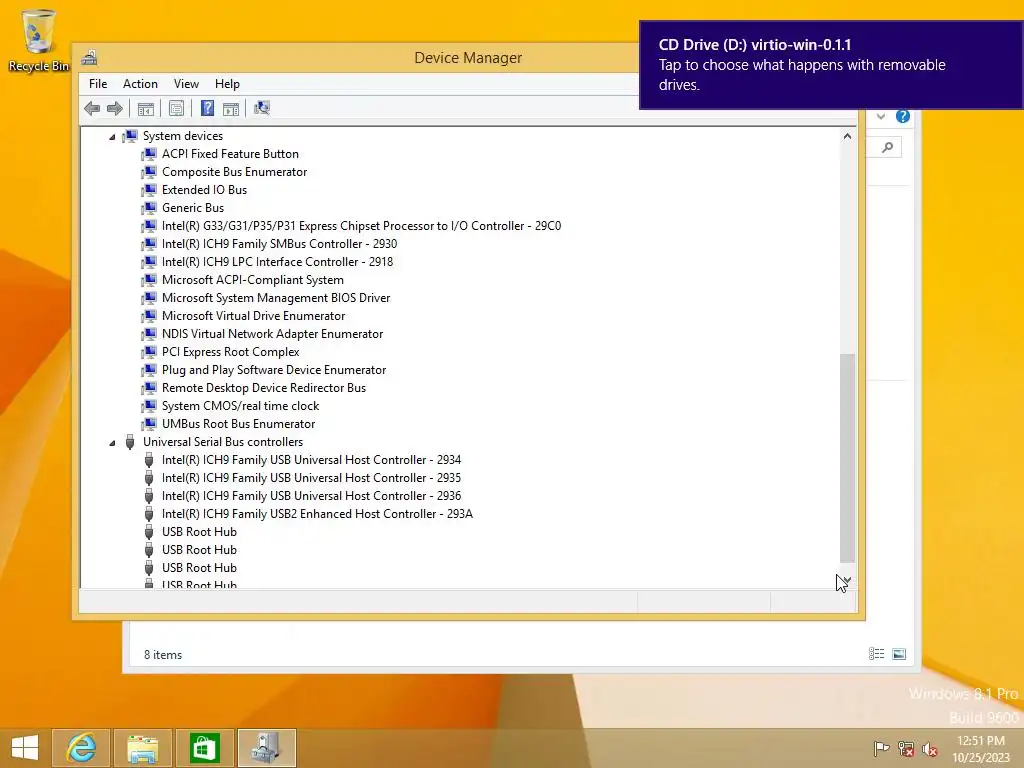The width and height of the screenshot is (1024, 768).
Task: Select ACPI Fixed Feature Button
Action: (x=230, y=154)
